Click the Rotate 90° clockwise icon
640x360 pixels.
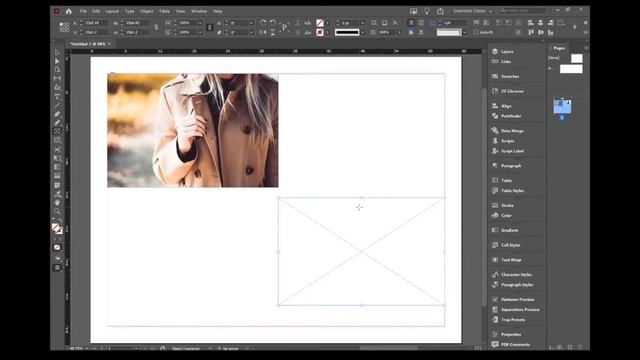[263, 23]
